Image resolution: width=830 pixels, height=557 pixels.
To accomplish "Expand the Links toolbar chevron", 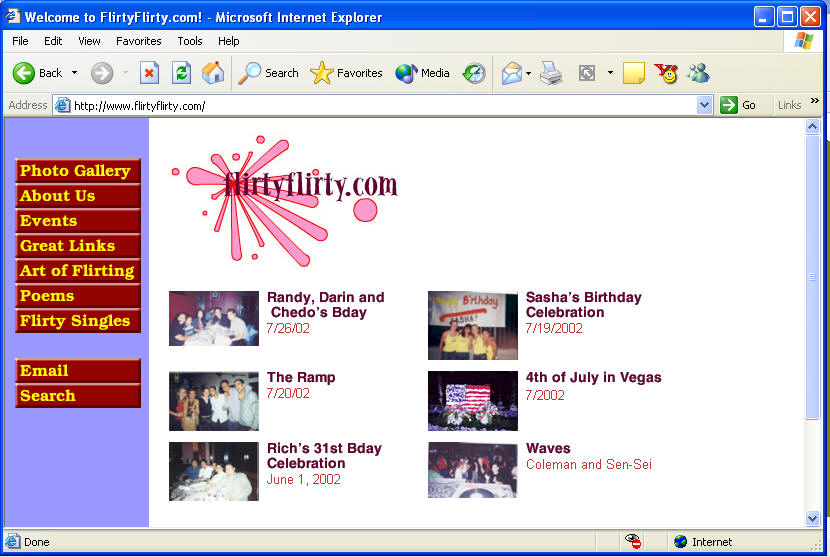I will [815, 101].
